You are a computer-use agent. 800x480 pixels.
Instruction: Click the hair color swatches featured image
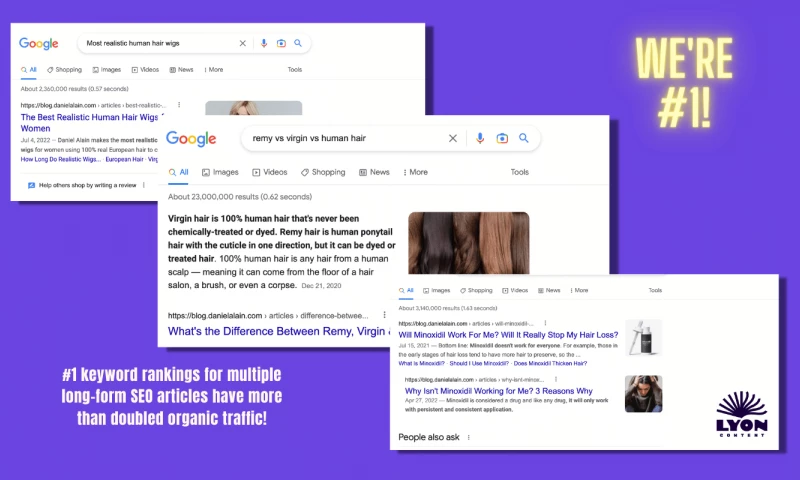click(468, 243)
